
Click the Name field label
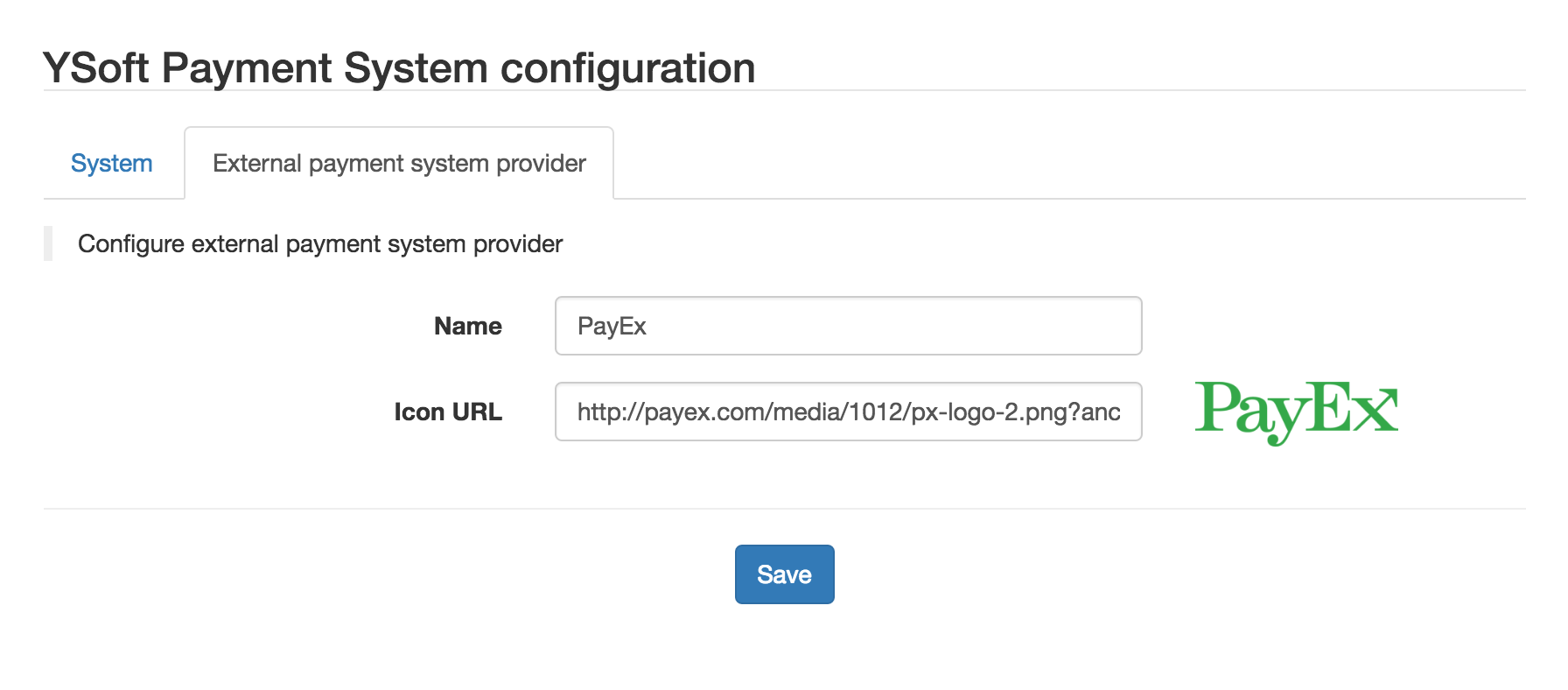pyautogui.click(x=467, y=326)
